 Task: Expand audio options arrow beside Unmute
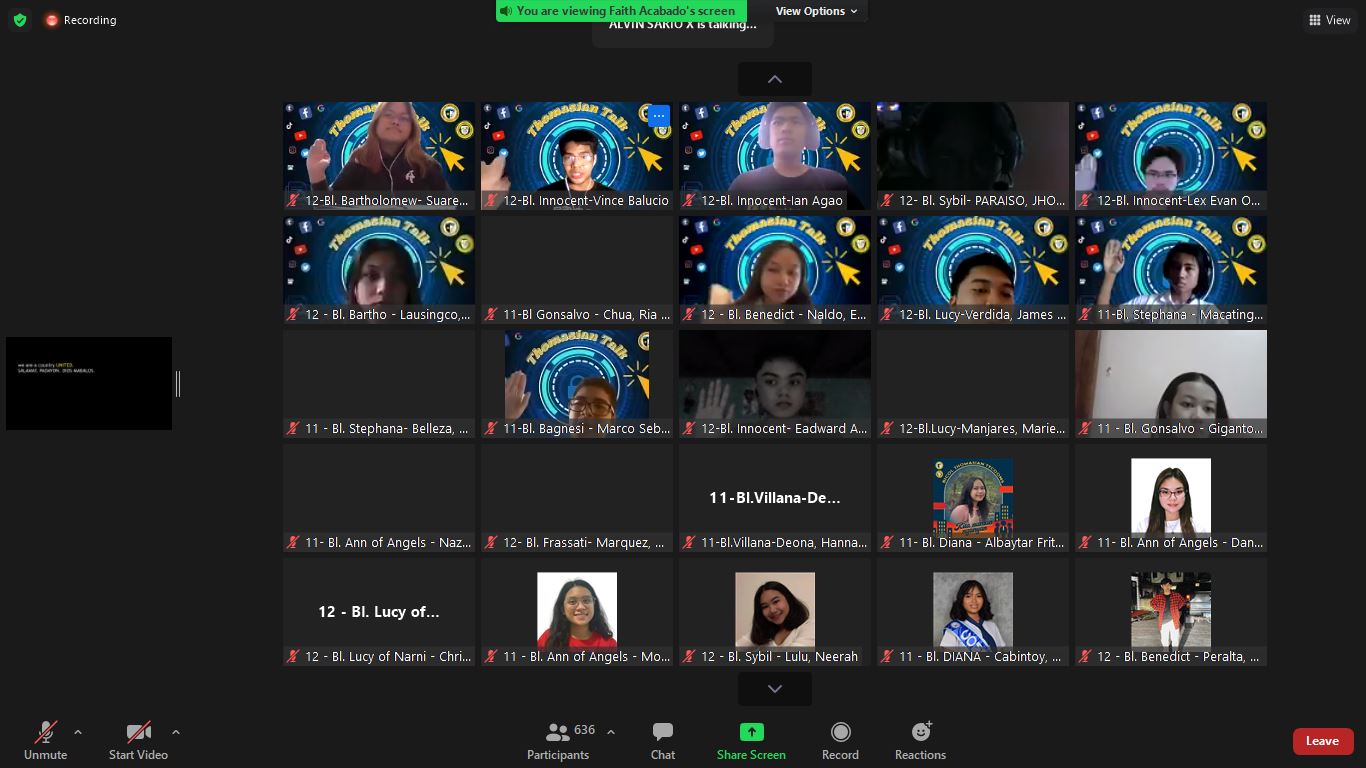[x=78, y=732]
